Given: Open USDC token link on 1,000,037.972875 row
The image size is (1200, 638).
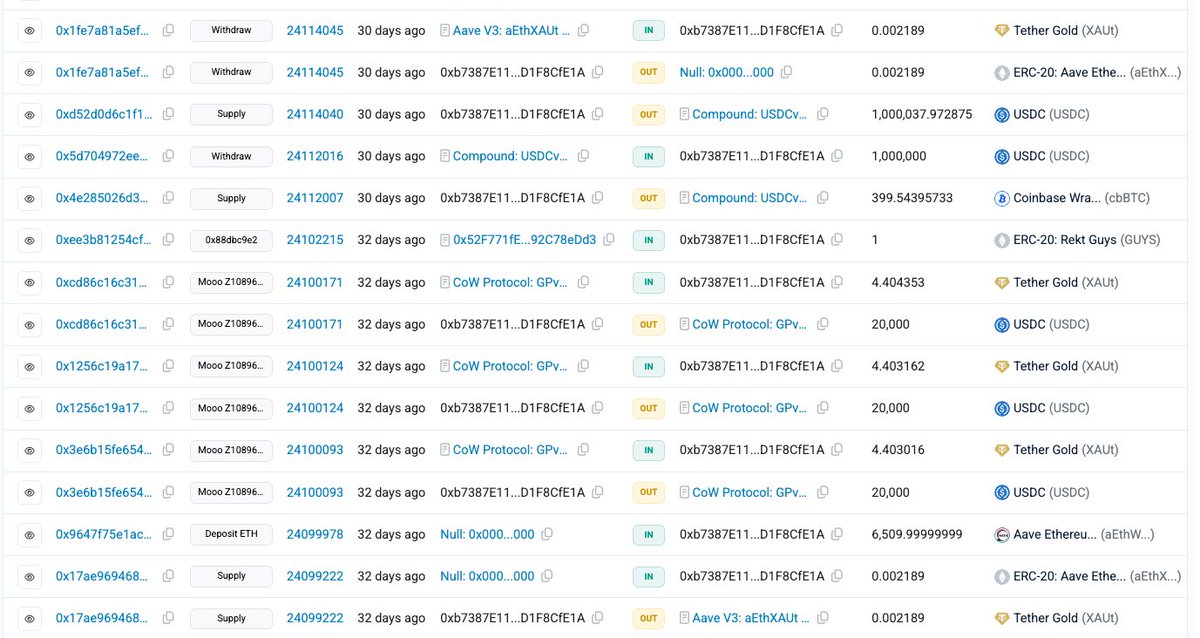Looking at the screenshot, I should tap(1052, 115).
